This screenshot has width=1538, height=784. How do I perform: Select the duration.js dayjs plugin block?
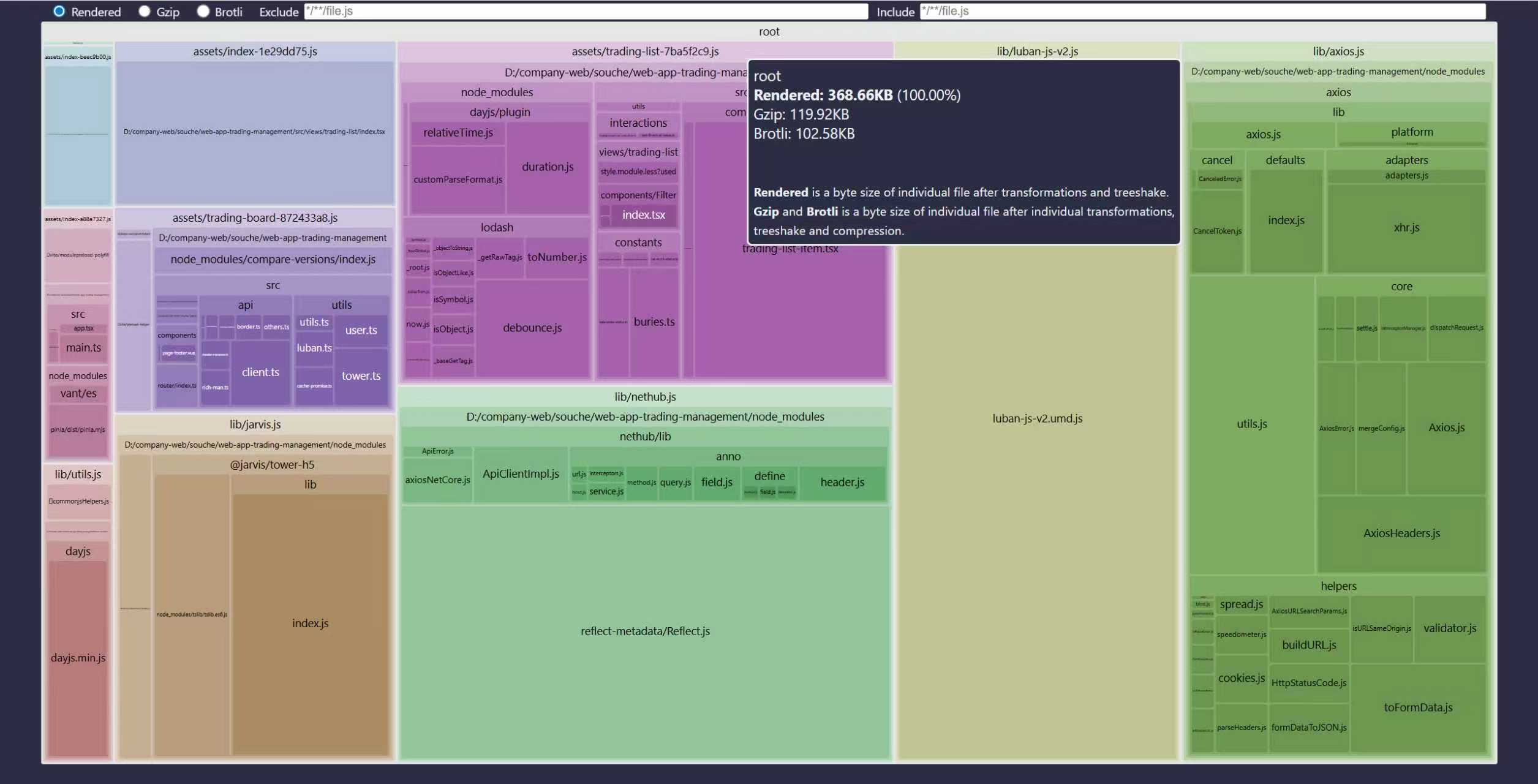[547, 167]
